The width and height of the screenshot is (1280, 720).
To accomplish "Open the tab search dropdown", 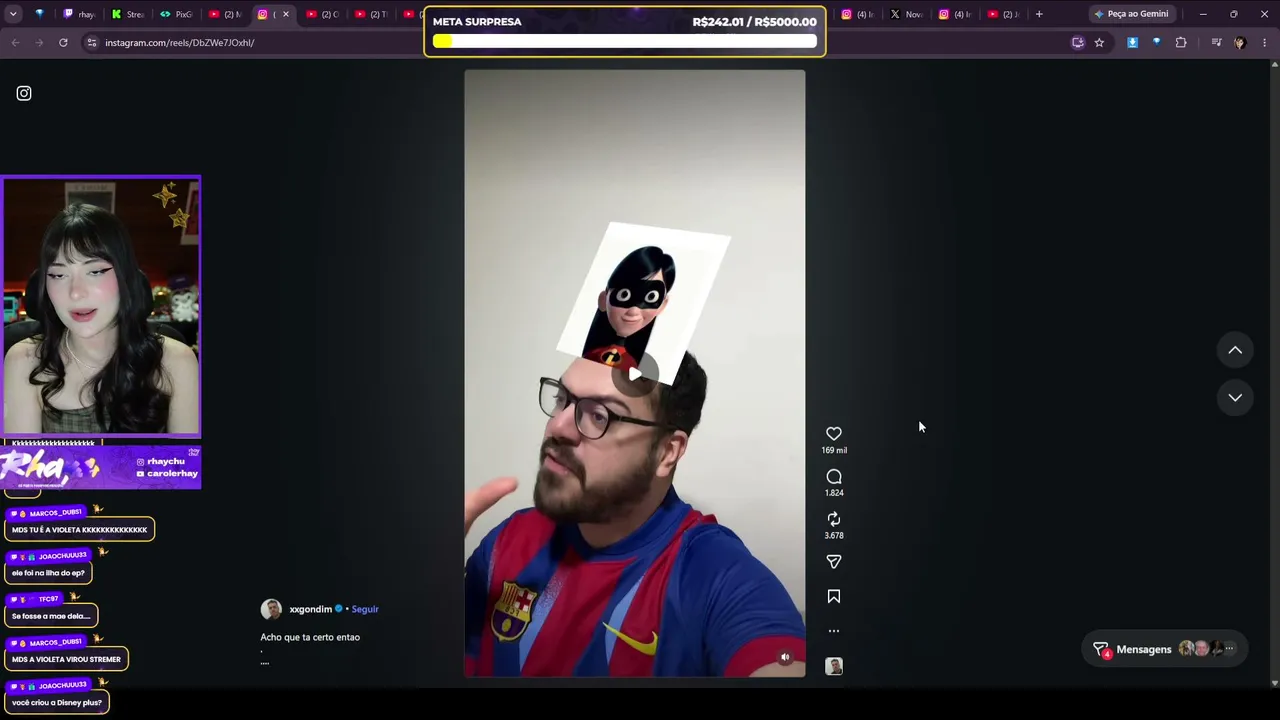I will point(13,14).
